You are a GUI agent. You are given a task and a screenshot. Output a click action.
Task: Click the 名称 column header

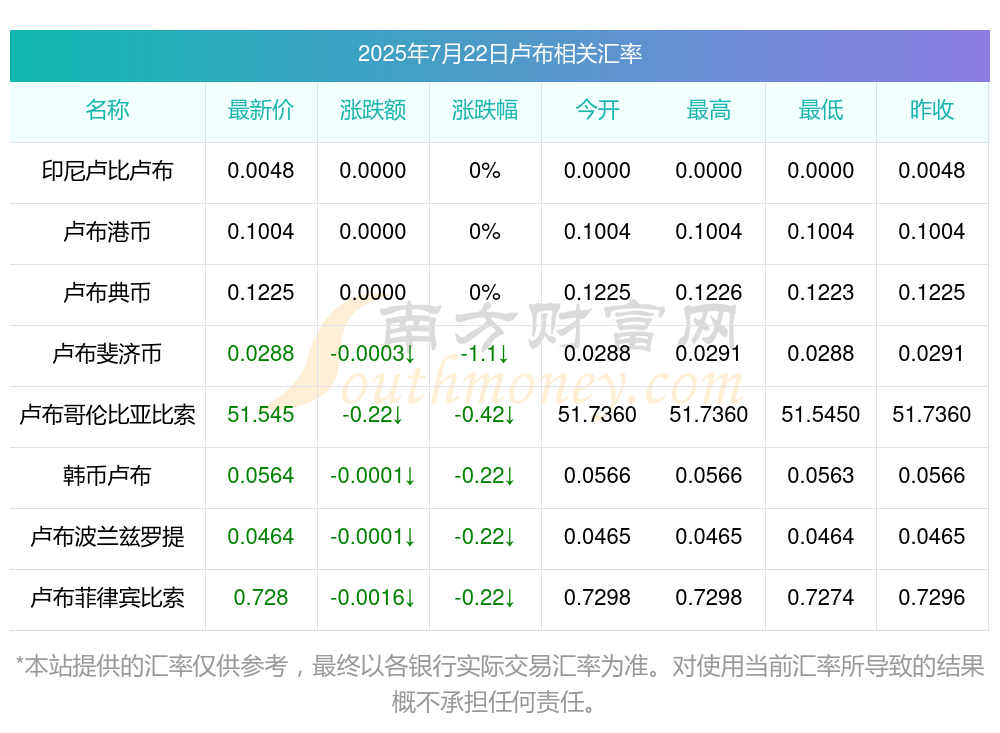coord(107,110)
